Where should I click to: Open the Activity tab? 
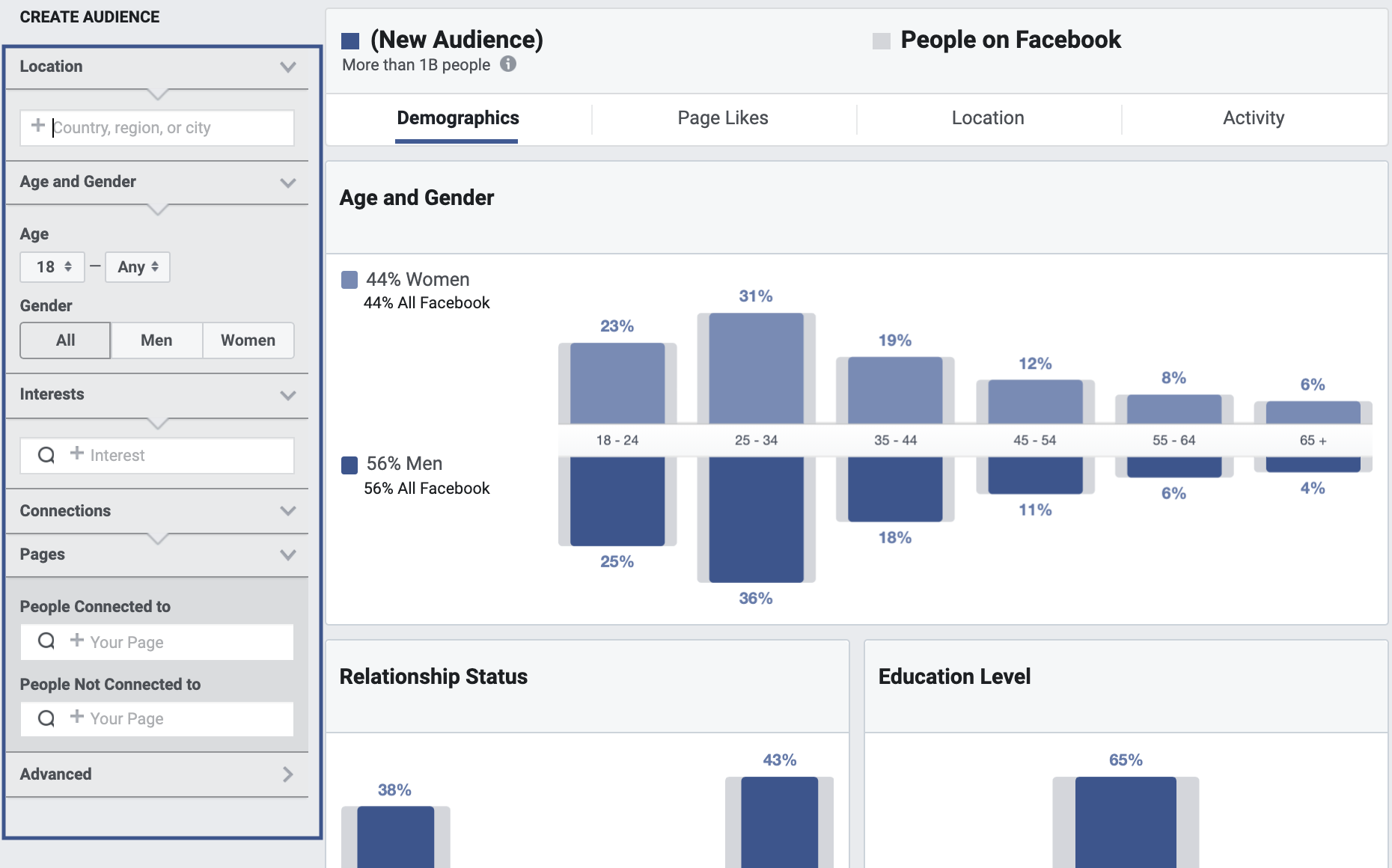(x=1254, y=117)
